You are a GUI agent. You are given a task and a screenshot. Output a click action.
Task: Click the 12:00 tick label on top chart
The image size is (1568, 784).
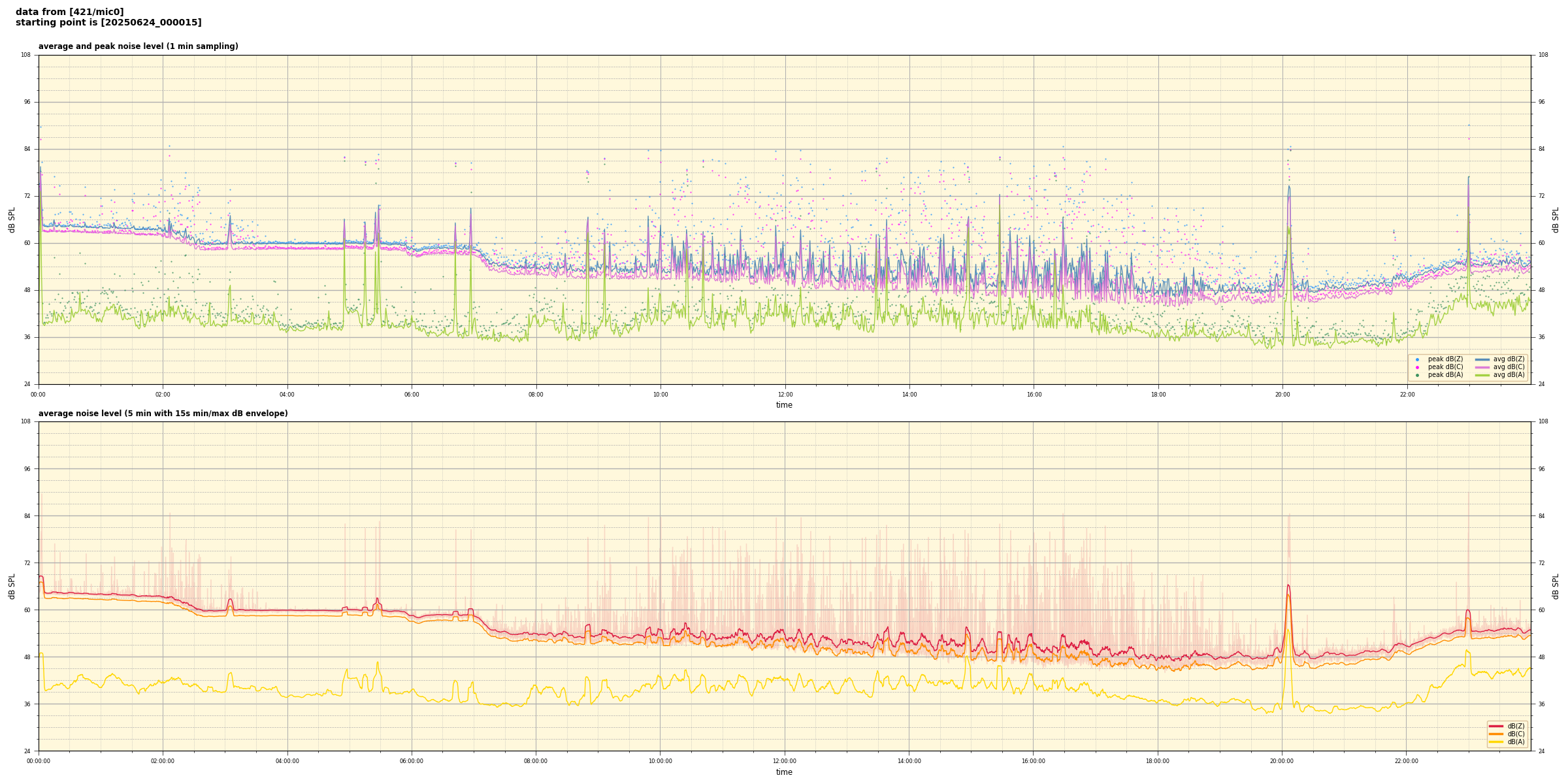pos(785,395)
